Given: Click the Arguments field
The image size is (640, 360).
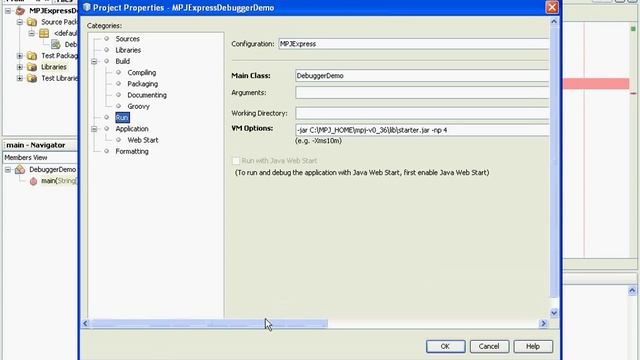Looking at the screenshot, I should [422, 93].
